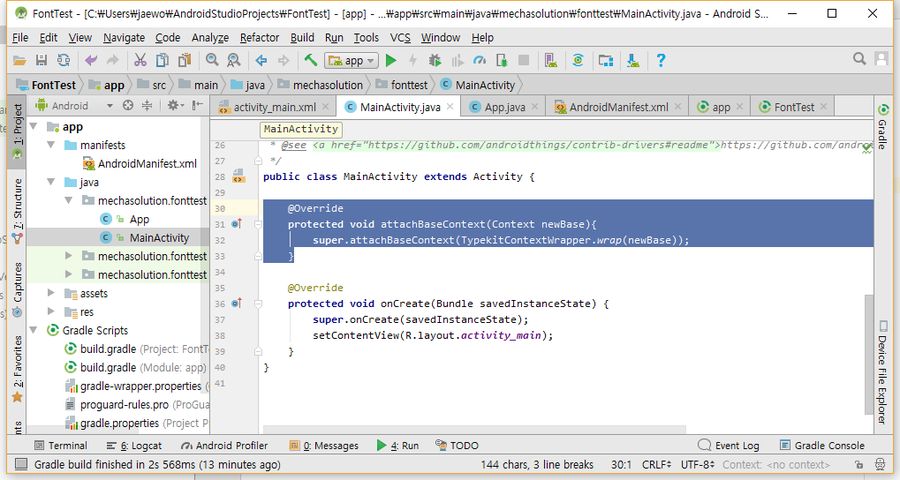Screen dimensions: 900x480
Task: Click the Search Everywhere magnifier icon
Action: pos(859,59)
